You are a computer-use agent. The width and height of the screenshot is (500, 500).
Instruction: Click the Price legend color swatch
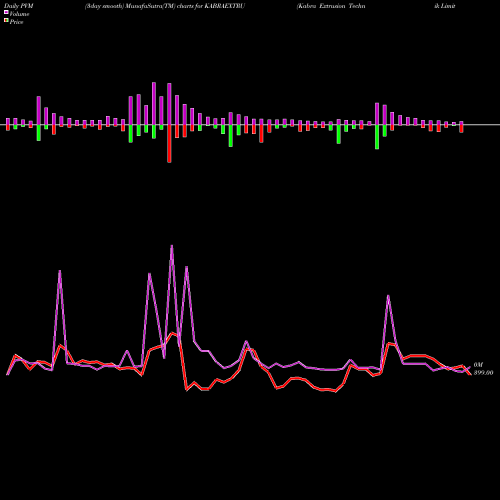tap(6, 21)
